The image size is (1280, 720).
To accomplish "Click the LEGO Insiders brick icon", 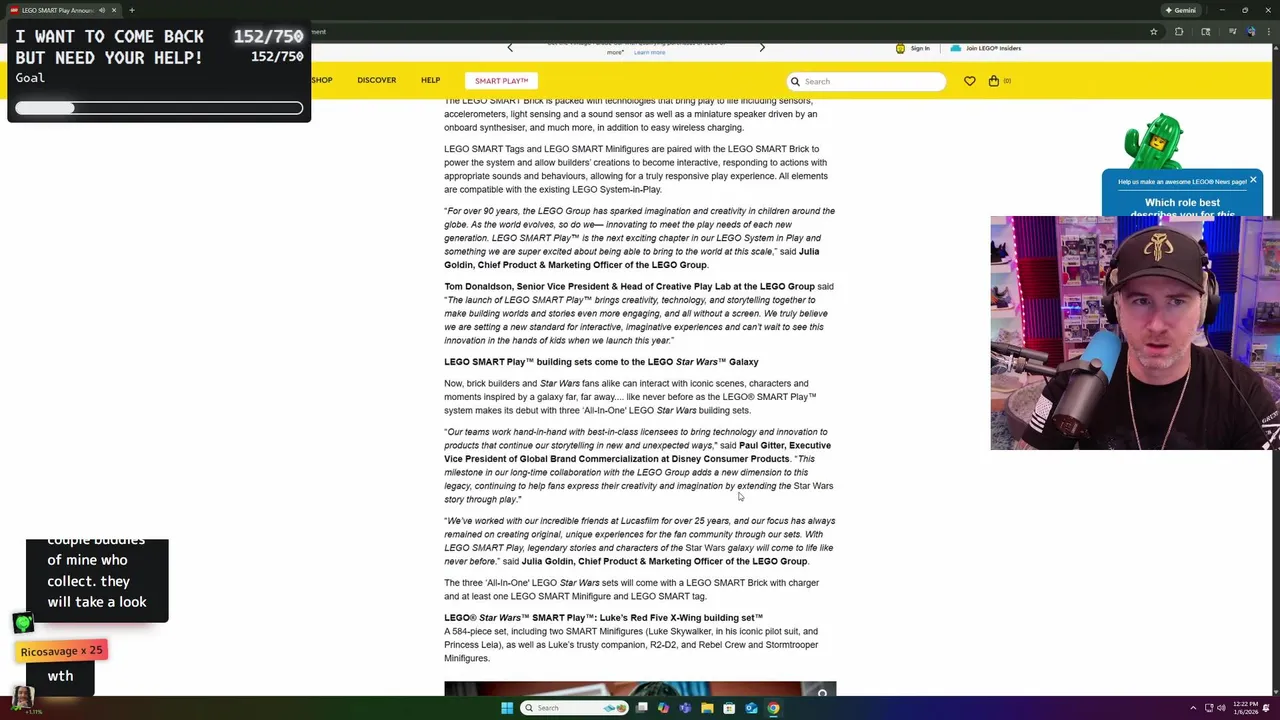I will coord(956,48).
